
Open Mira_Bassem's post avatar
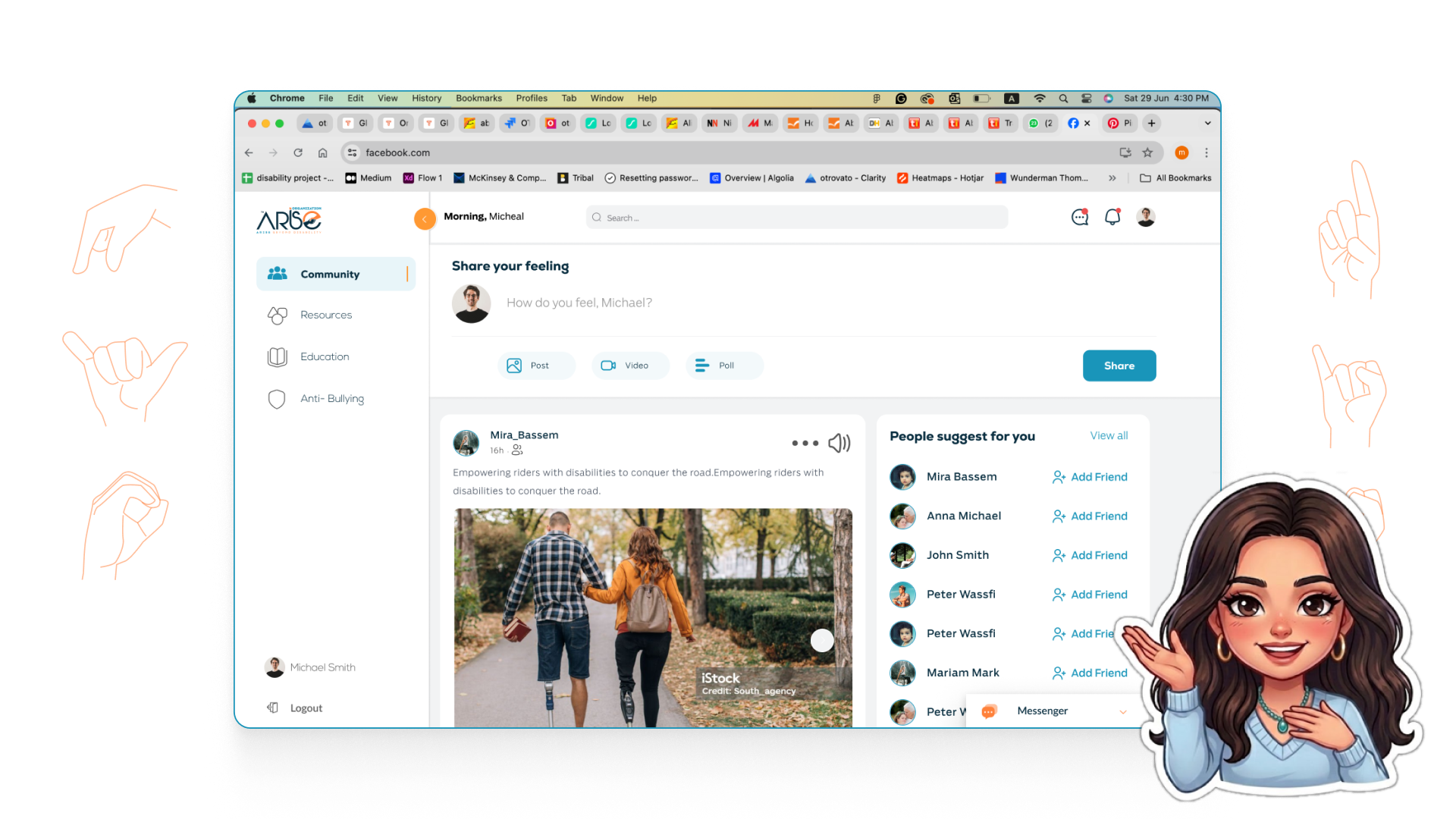click(466, 442)
